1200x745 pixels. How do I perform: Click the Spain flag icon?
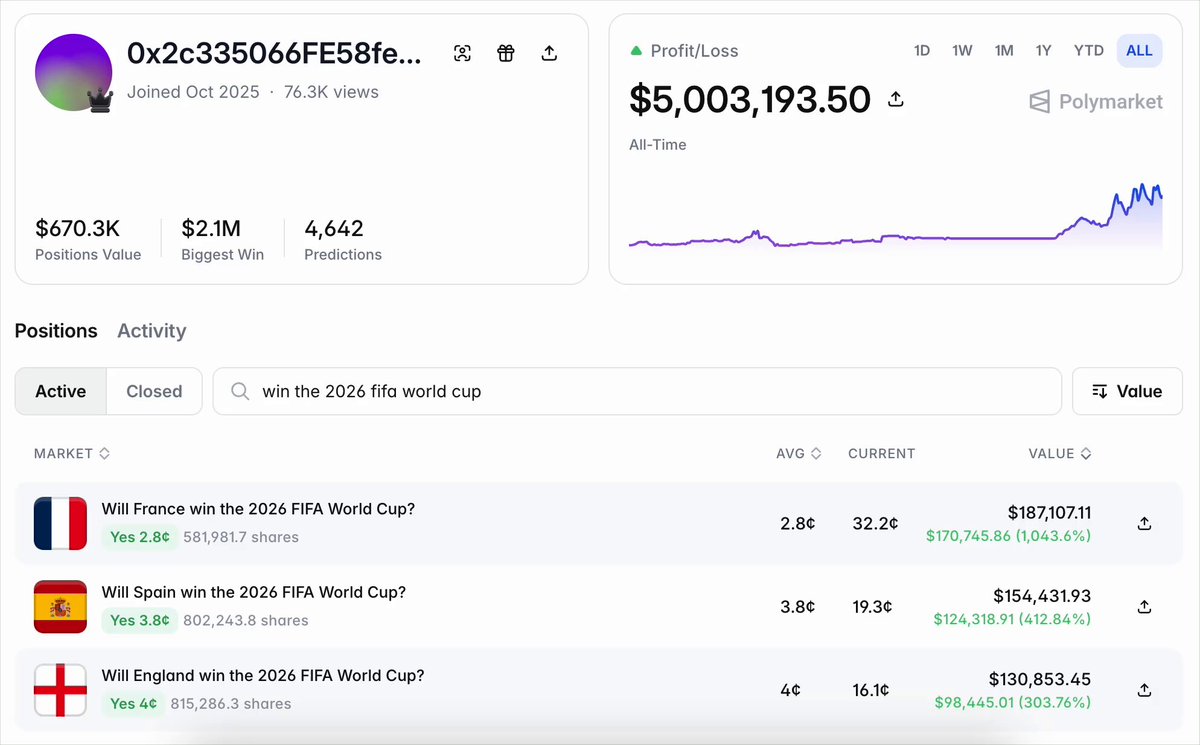pyautogui.click(x=61, y=606)
